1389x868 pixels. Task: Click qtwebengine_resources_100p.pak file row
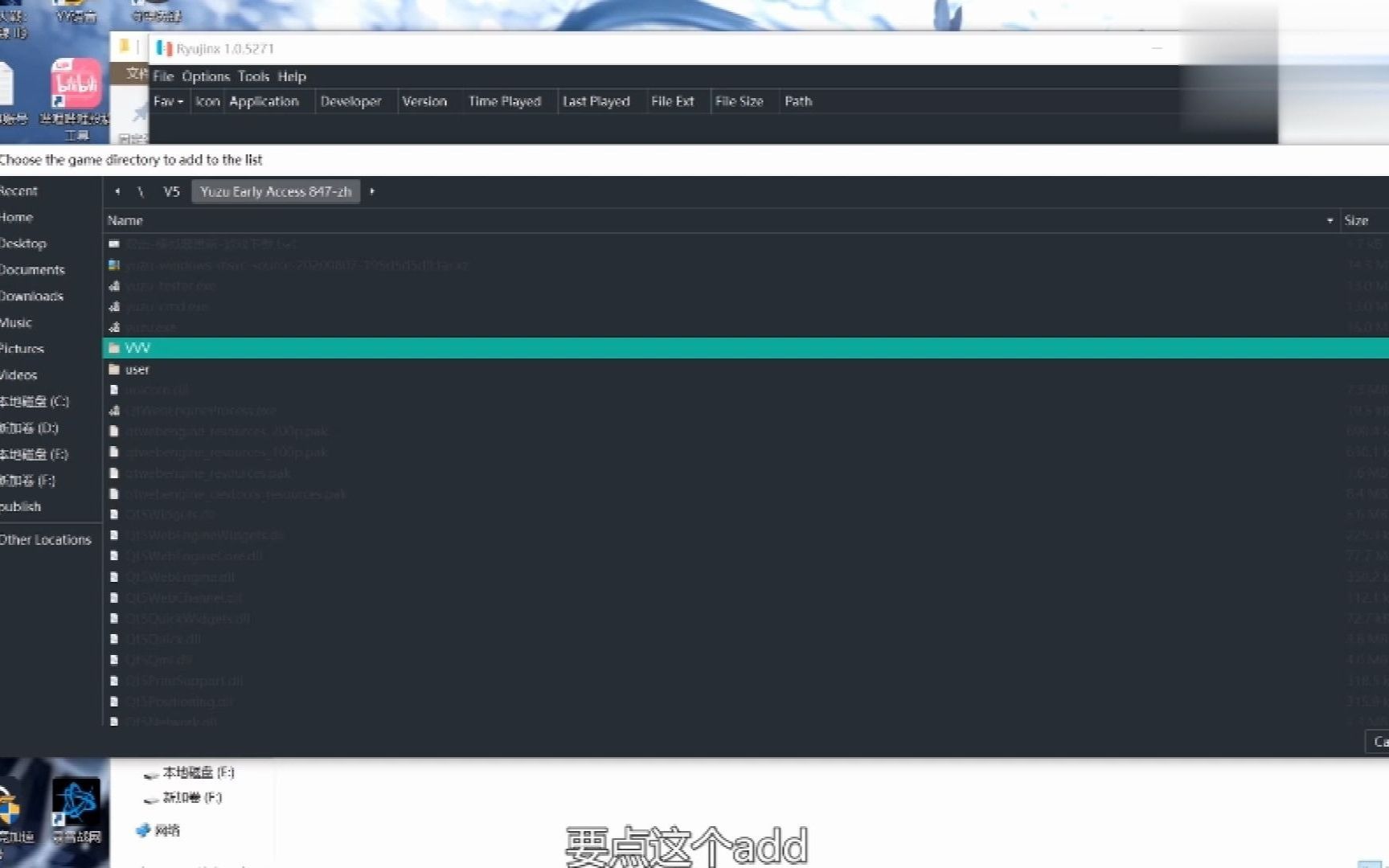pyautogui.click(x=745, y=452)
